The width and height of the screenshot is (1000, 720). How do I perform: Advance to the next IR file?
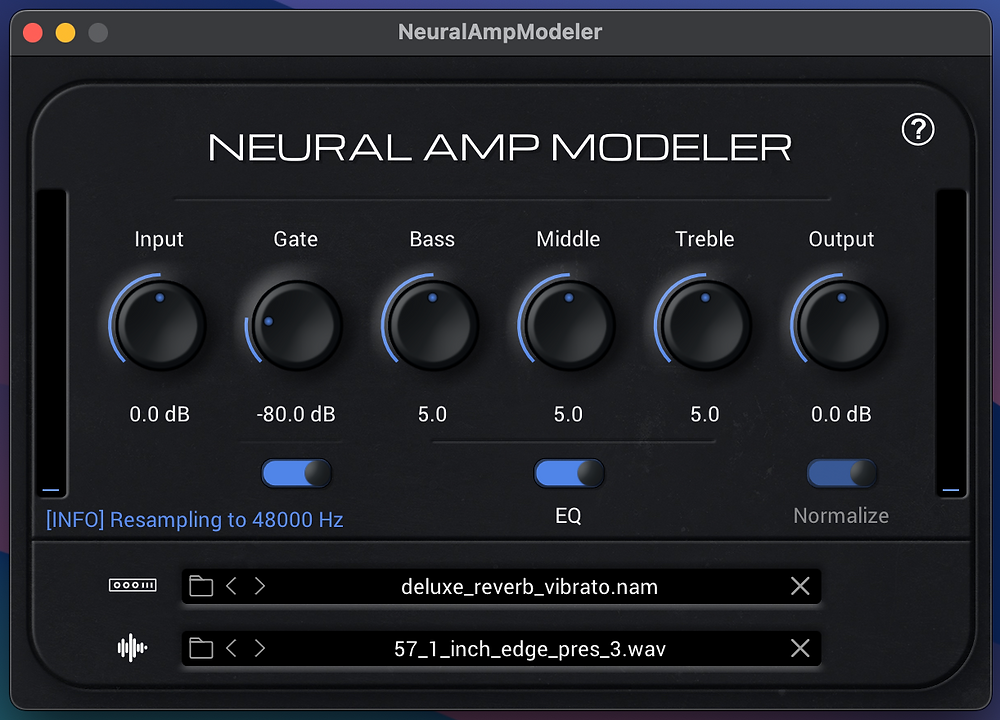tap(260, 648)
